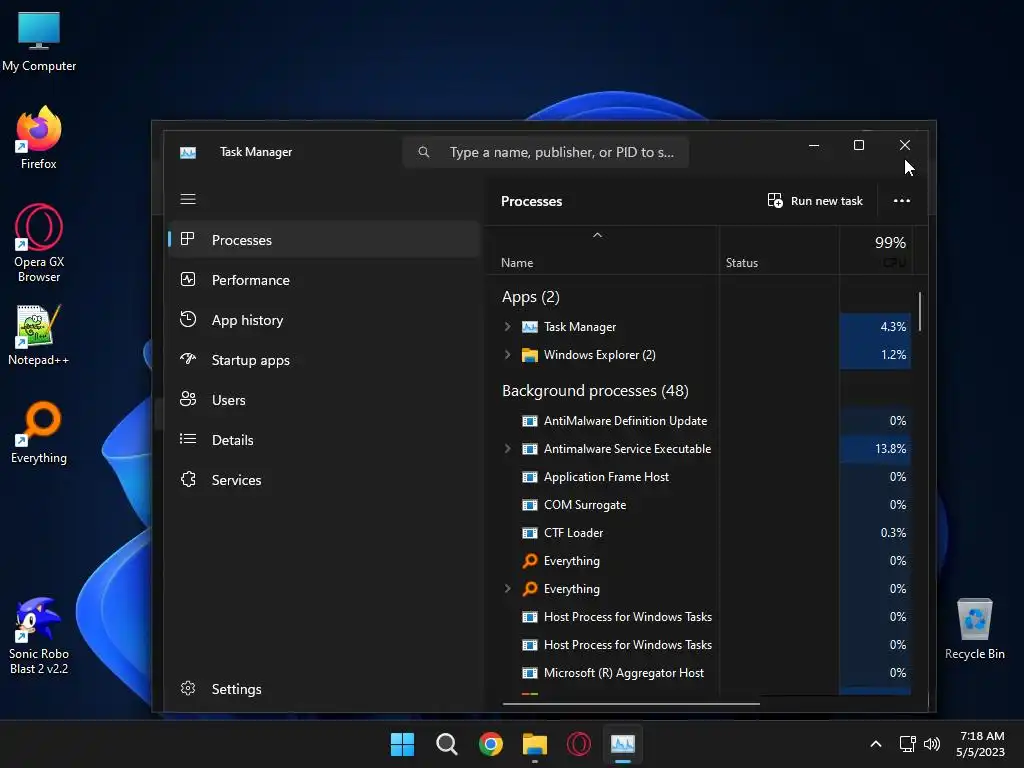Open the three-dot more options menu
Image resolution: width=1024 pixels, height=768 pixels.
click(902, 201)
